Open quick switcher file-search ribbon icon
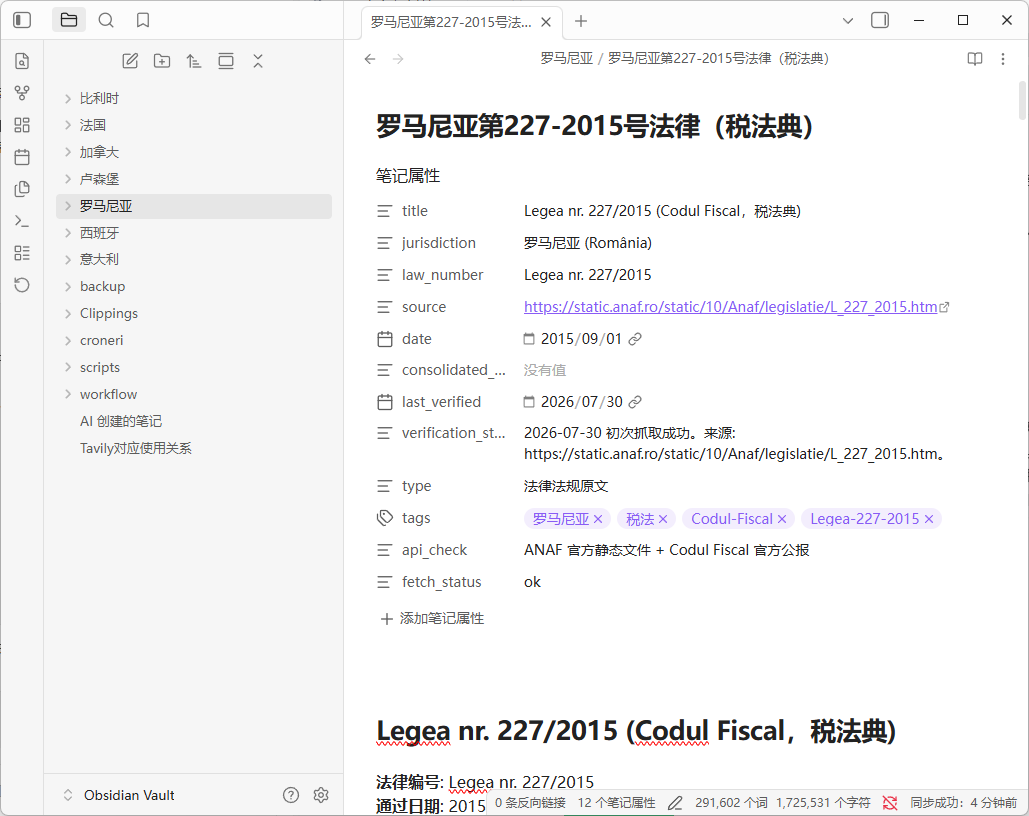 [22, 61]
